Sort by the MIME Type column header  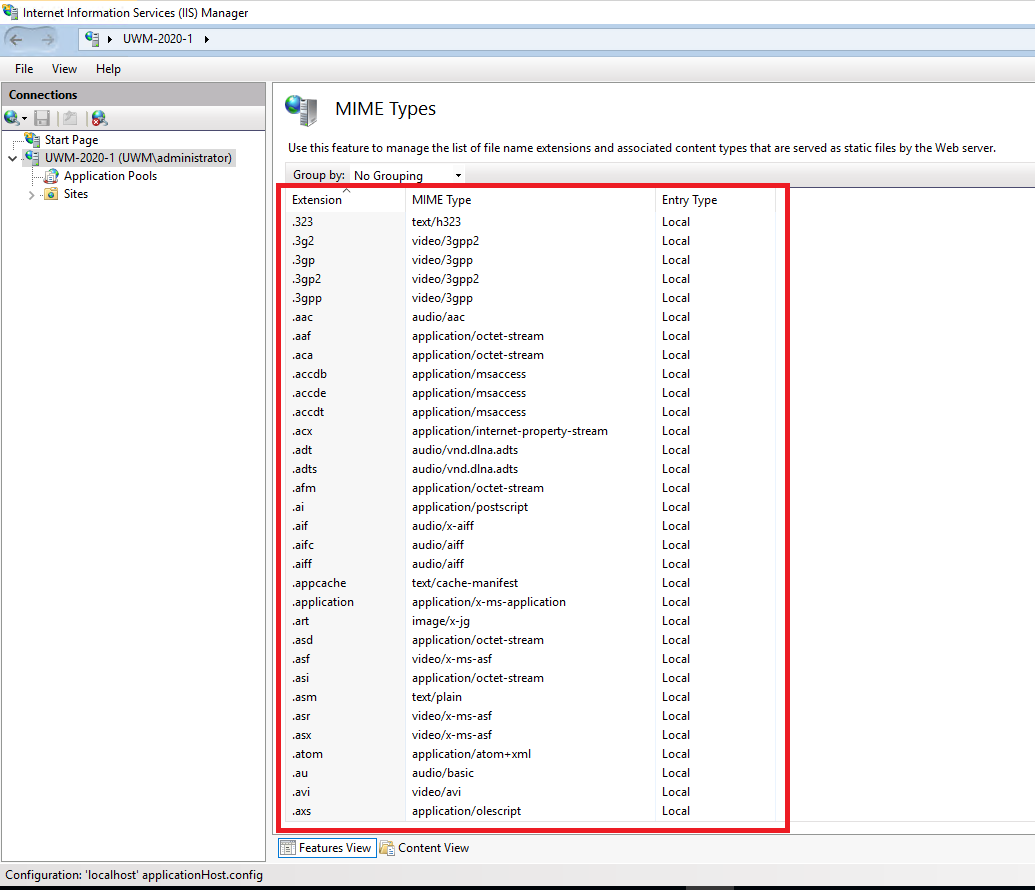point(441,200)
